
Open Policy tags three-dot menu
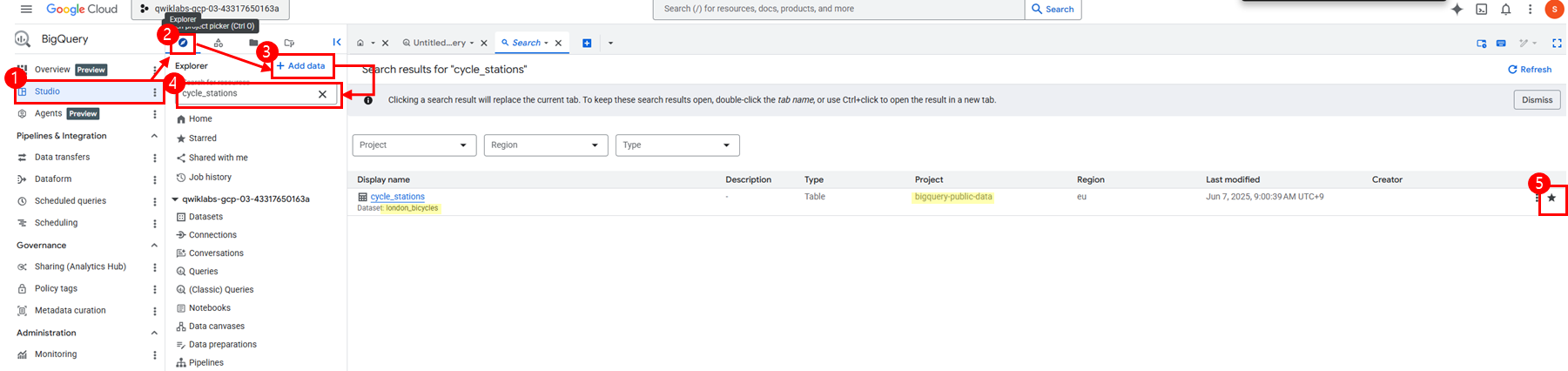coord(155,289)
